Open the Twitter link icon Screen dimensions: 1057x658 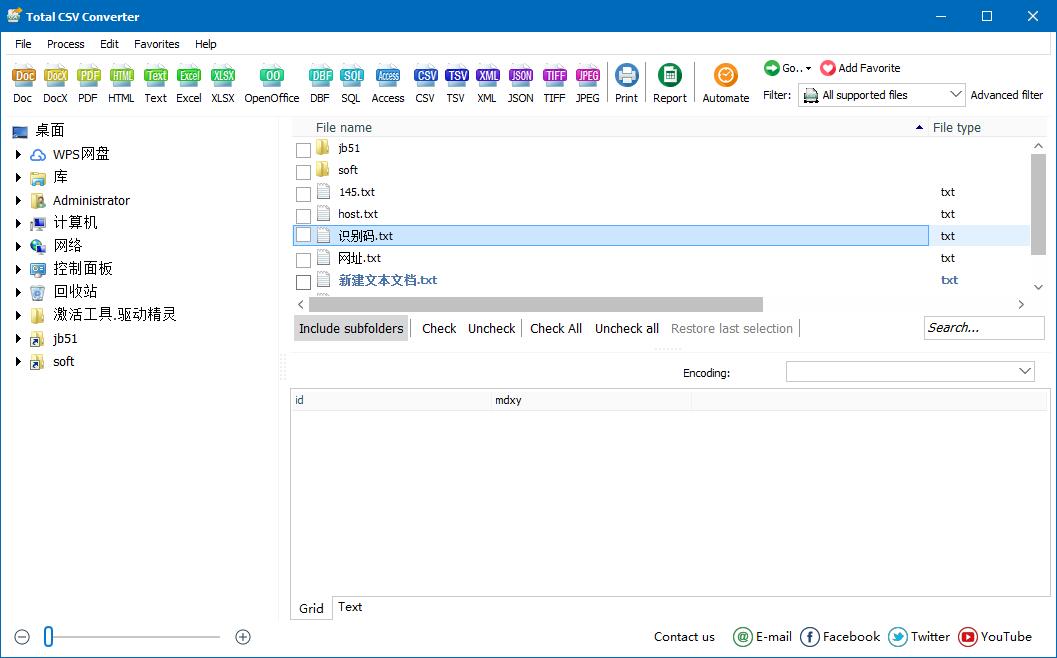[x=898, y=637]
